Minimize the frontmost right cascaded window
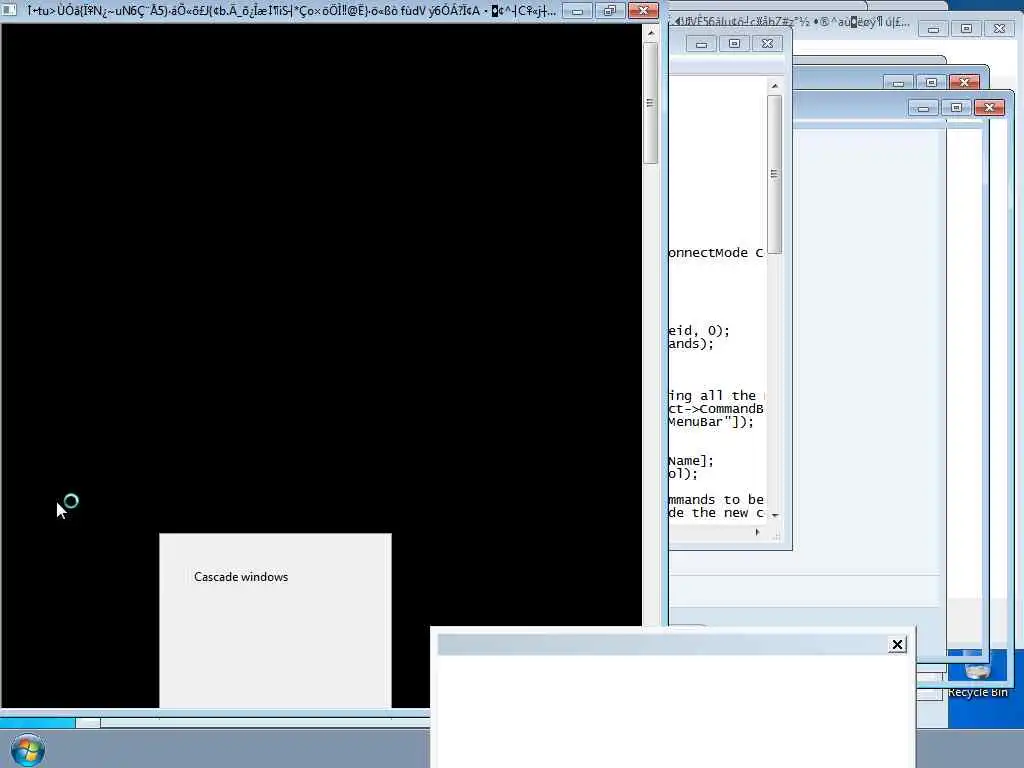This screenshot has height=768, width=1024. coord(923,108)
